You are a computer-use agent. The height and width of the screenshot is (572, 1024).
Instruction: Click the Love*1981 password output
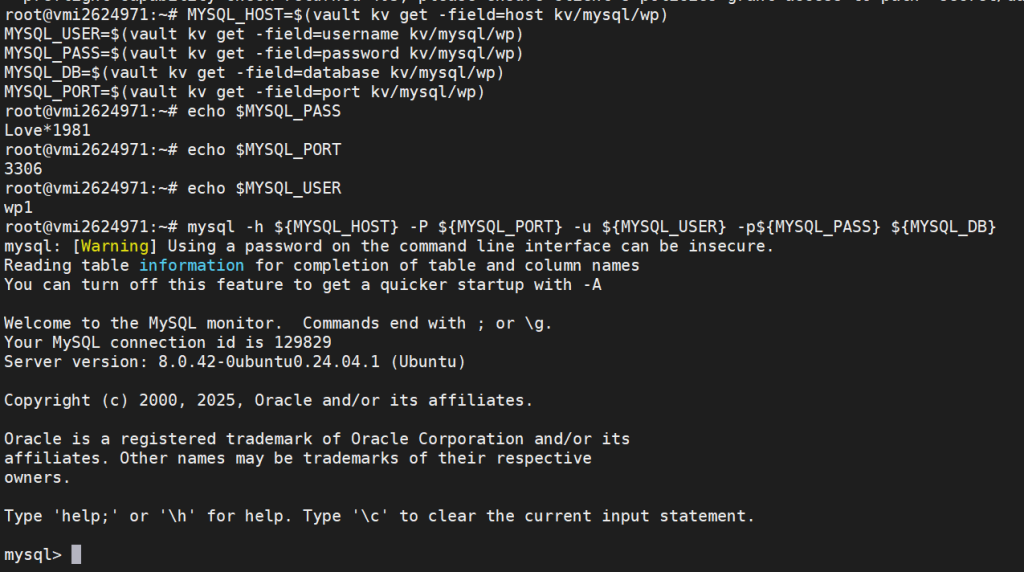click(47, 131)
